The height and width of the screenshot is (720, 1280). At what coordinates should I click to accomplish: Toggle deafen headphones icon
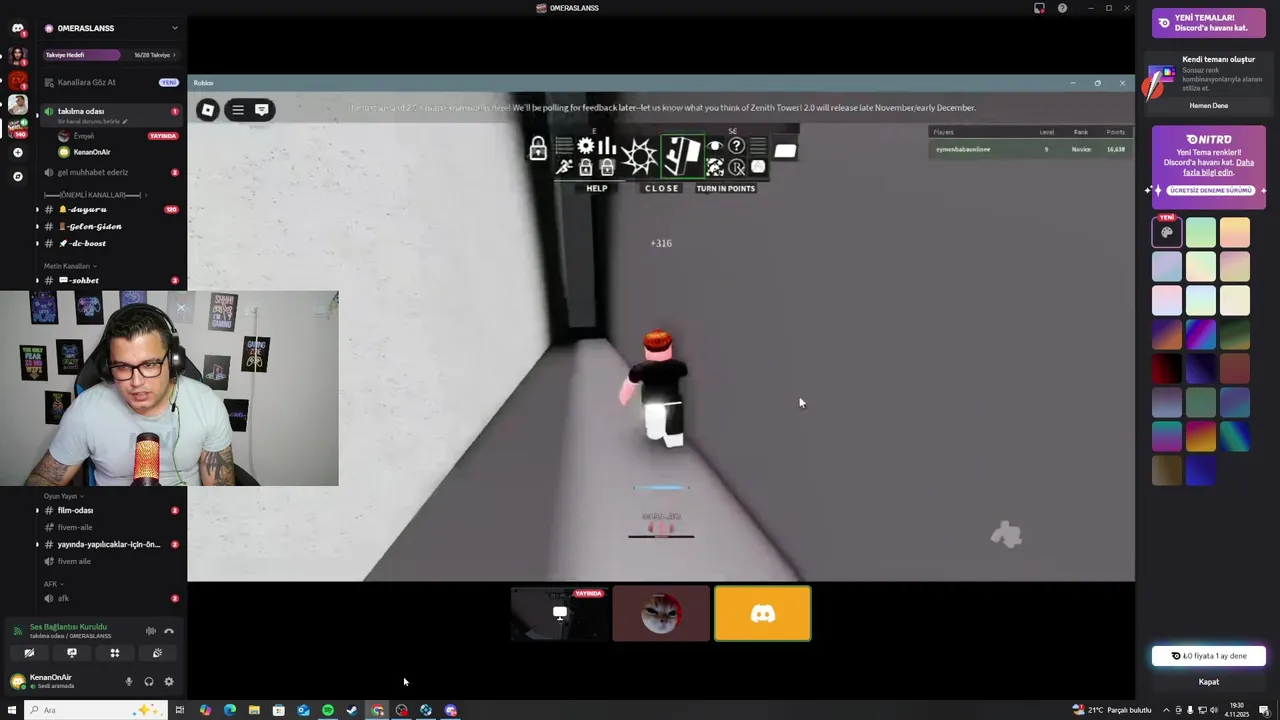tap(149, 682)
